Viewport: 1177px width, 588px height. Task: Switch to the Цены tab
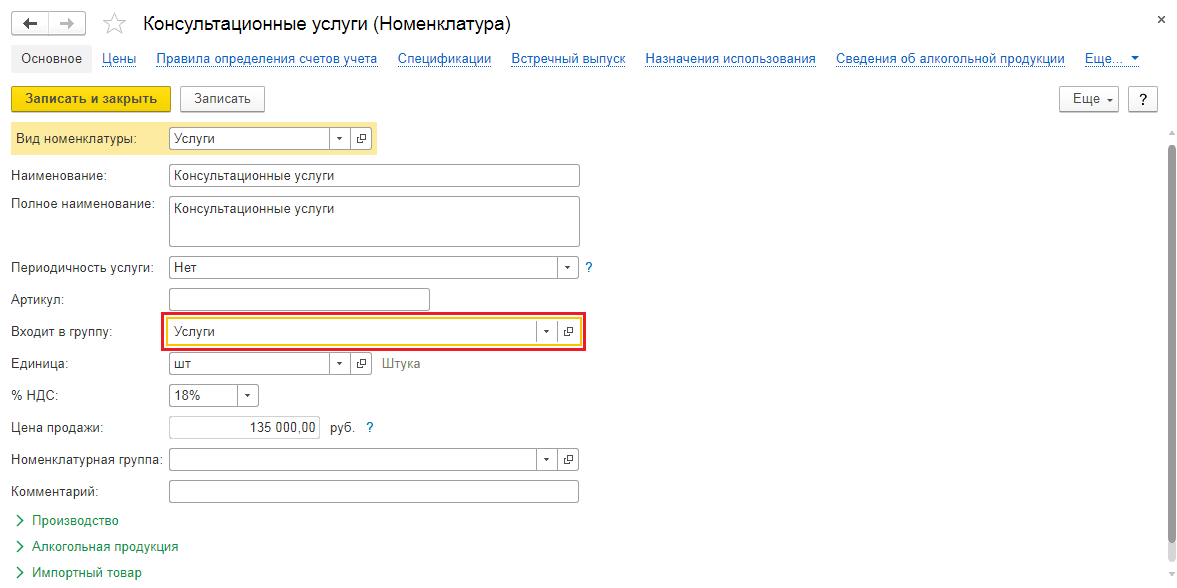tap(119, 59)
